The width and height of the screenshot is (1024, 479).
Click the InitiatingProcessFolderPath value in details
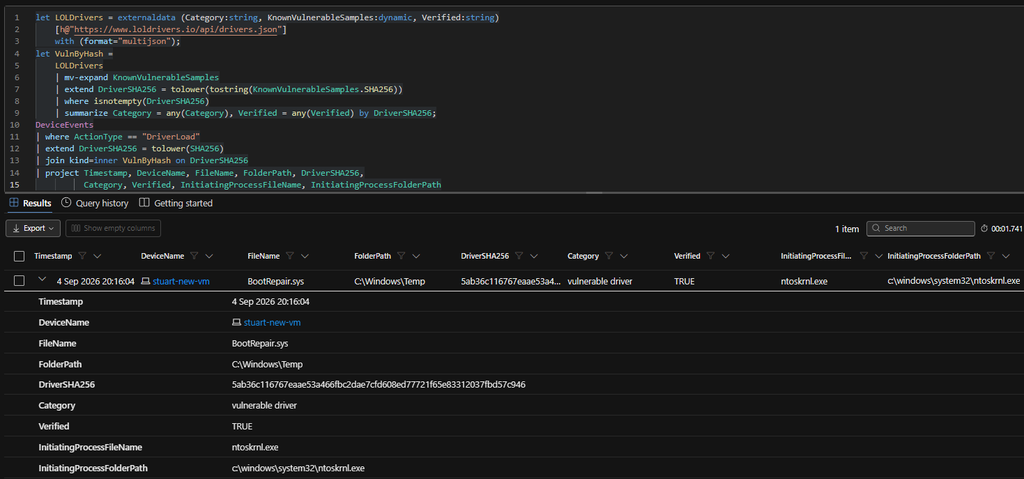coord(298,469)
